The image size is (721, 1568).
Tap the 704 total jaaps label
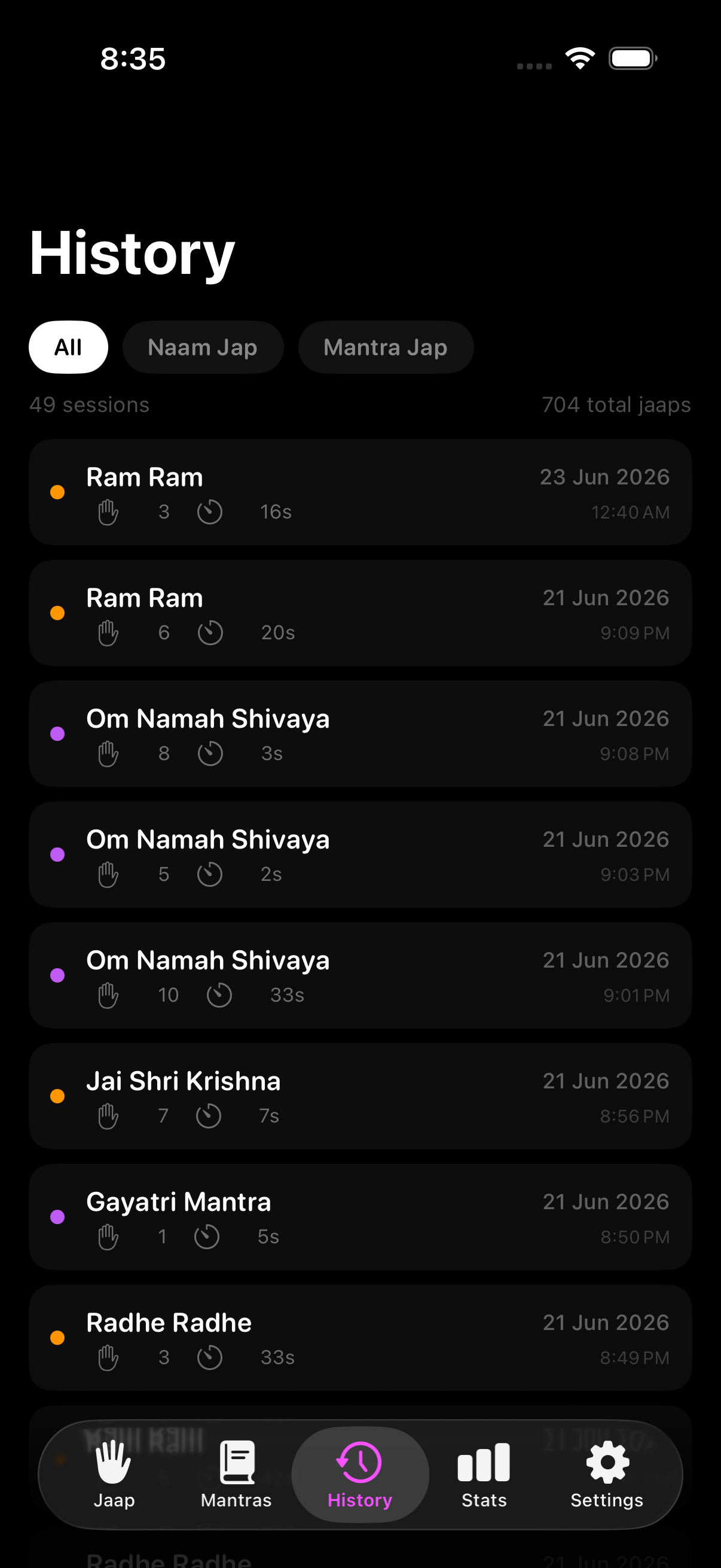(x=616, y=405)
